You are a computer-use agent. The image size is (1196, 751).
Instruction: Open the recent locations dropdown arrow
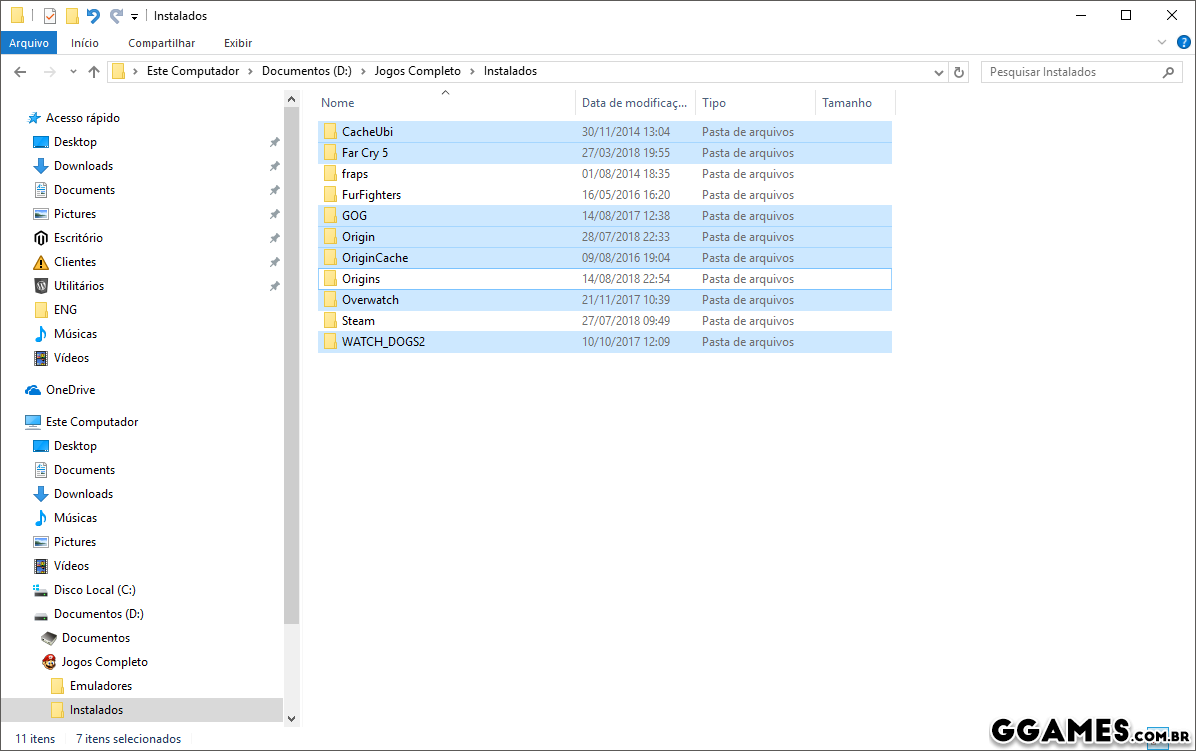click(x=73, y=72)
